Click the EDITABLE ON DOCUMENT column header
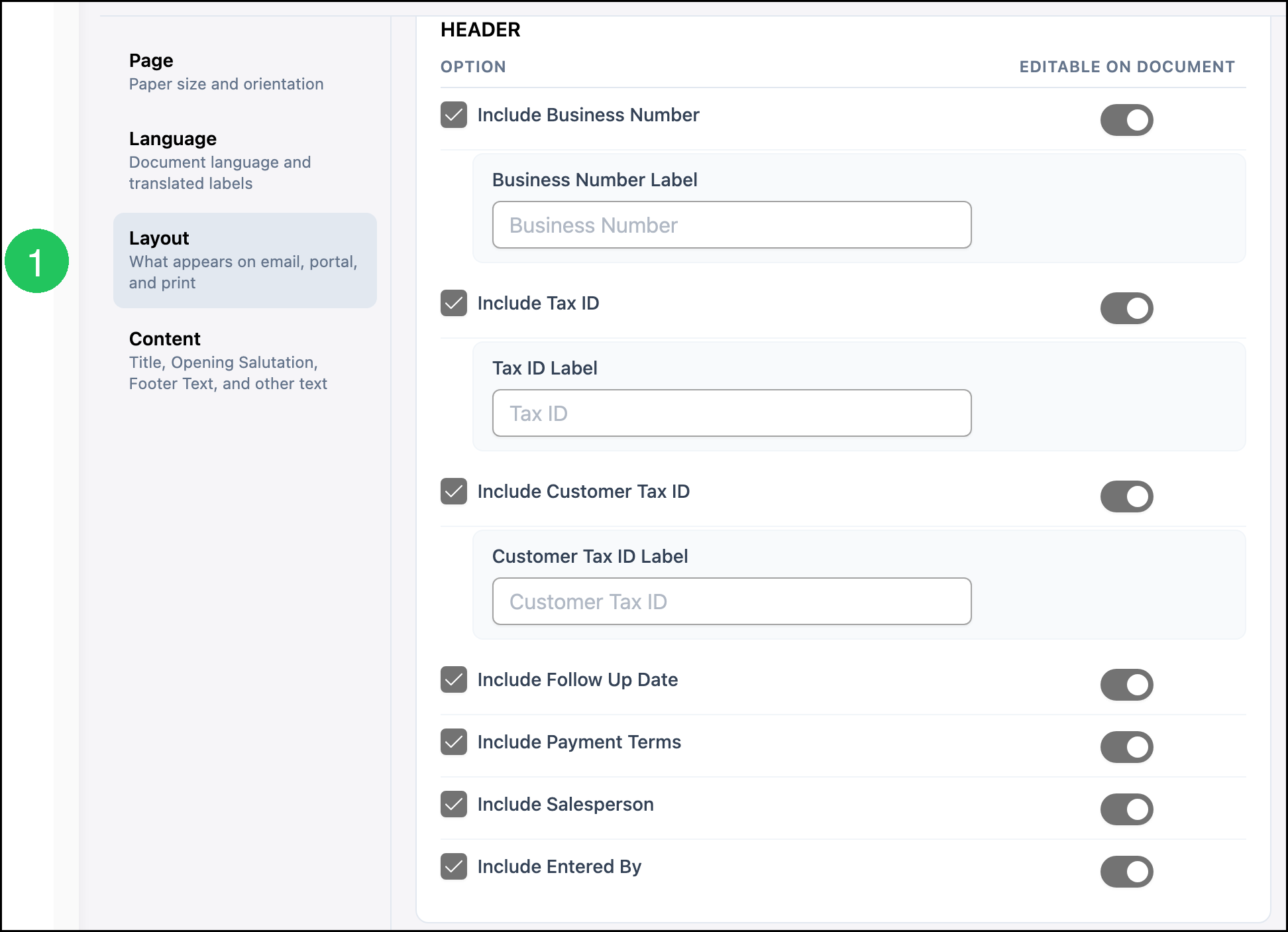Image resolution: width=1288 pixels, height=932 pixels. click(x=1127, y=67)
